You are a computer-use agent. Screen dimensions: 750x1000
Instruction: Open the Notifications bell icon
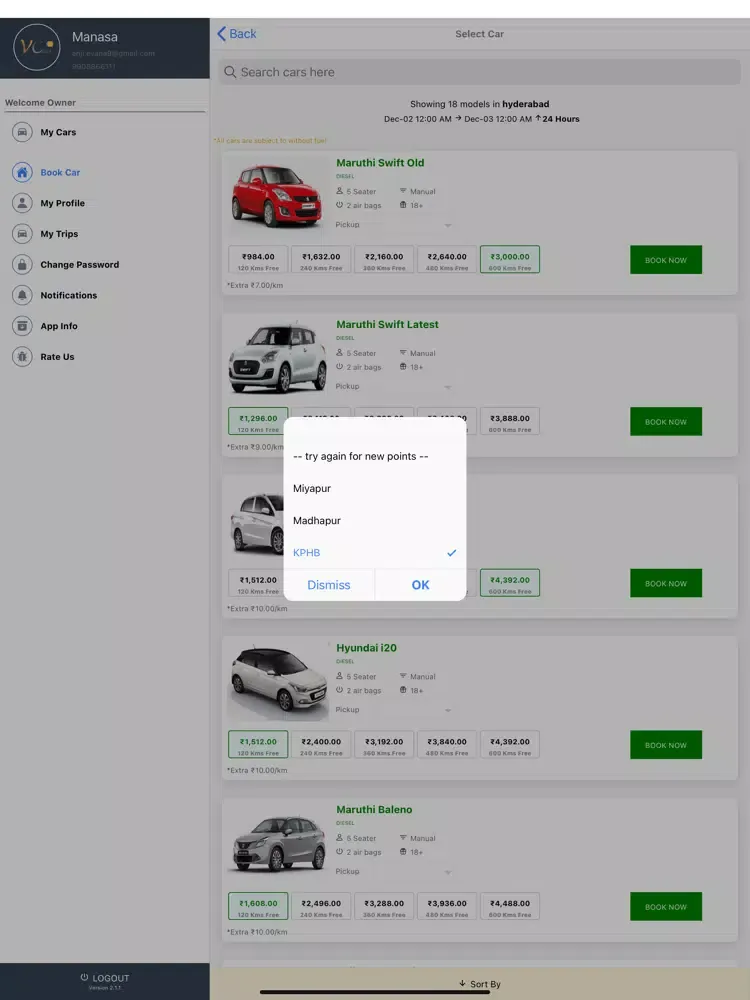click(22, 295)
